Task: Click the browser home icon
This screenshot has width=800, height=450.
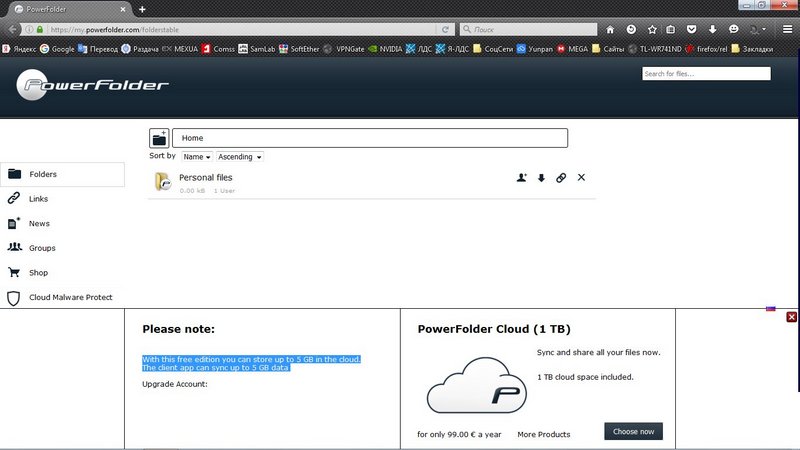Action: coord(610,30)
